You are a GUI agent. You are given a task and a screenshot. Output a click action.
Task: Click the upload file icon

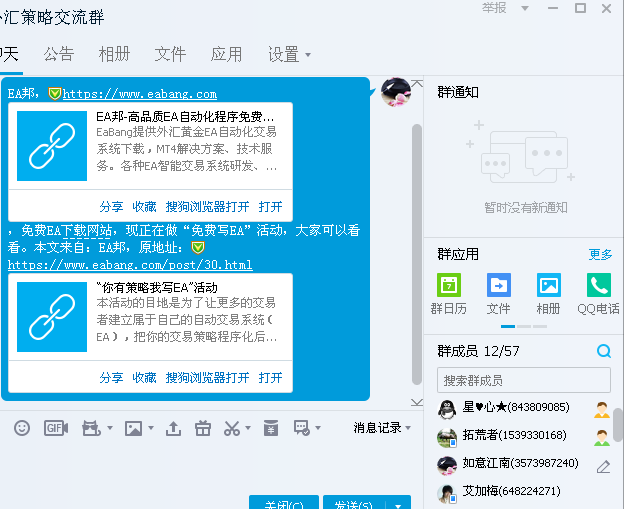tap(173, 428)
